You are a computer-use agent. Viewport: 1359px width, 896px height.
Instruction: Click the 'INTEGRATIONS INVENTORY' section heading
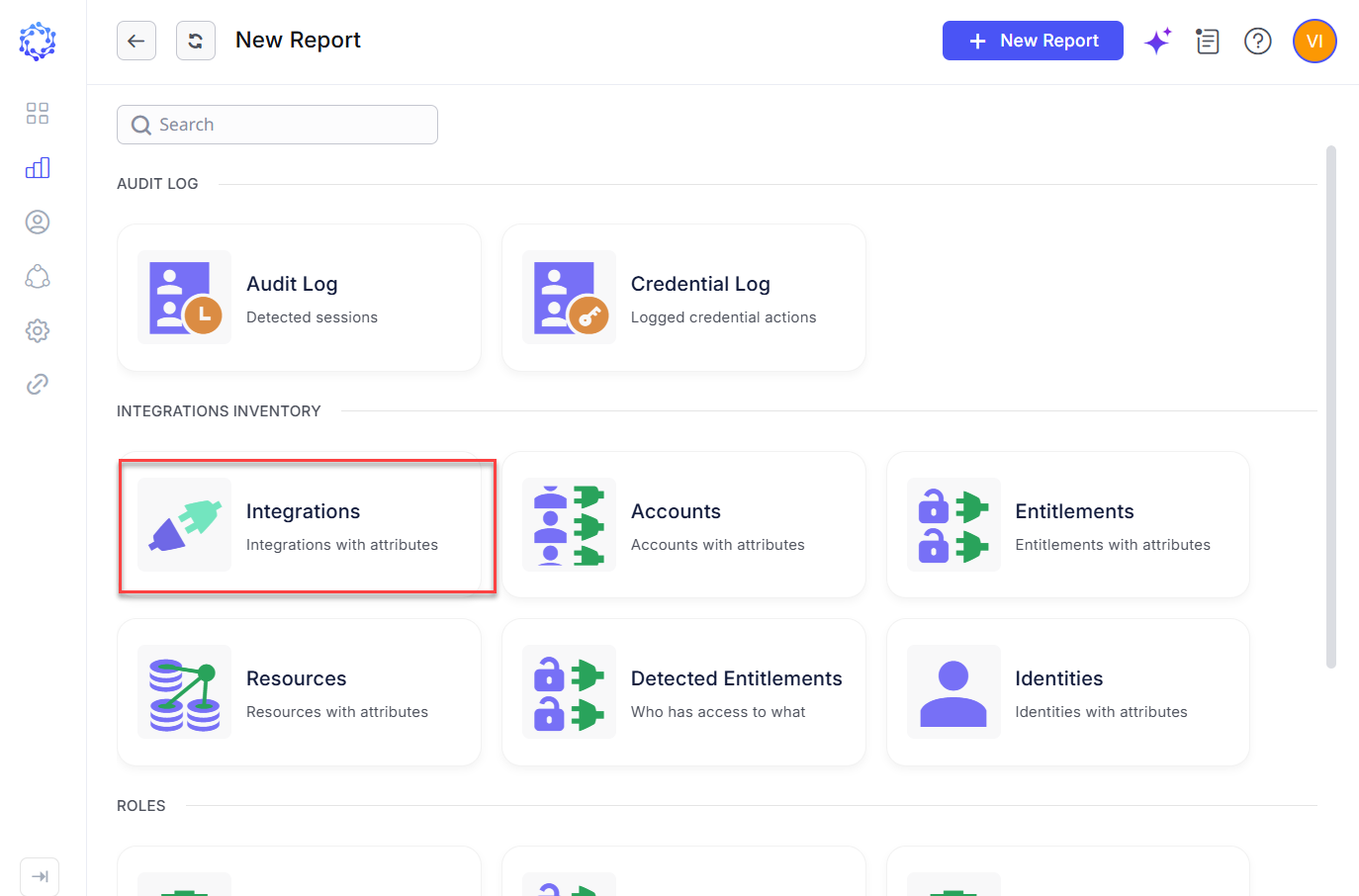[219, 411]
